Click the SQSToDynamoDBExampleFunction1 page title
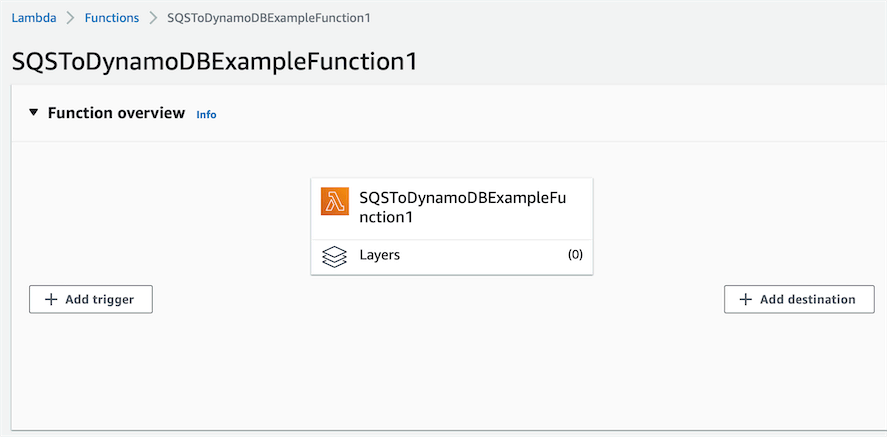Screen dimensions: 887x437 [214, 60]
